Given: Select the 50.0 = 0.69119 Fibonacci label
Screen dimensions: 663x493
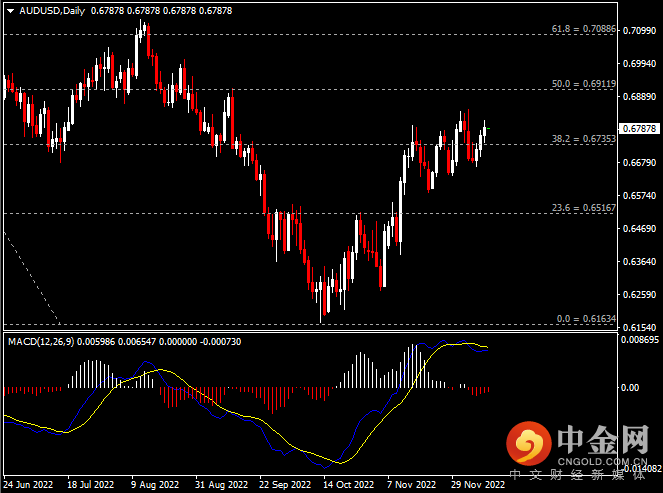Looking at the screenshot, I should [584, 84].
